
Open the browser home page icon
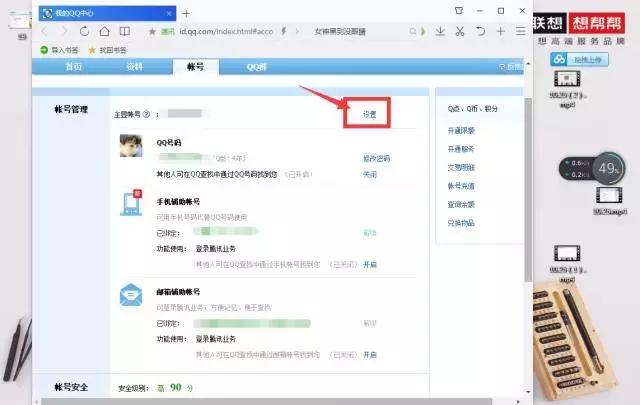[x=104, y=31]
